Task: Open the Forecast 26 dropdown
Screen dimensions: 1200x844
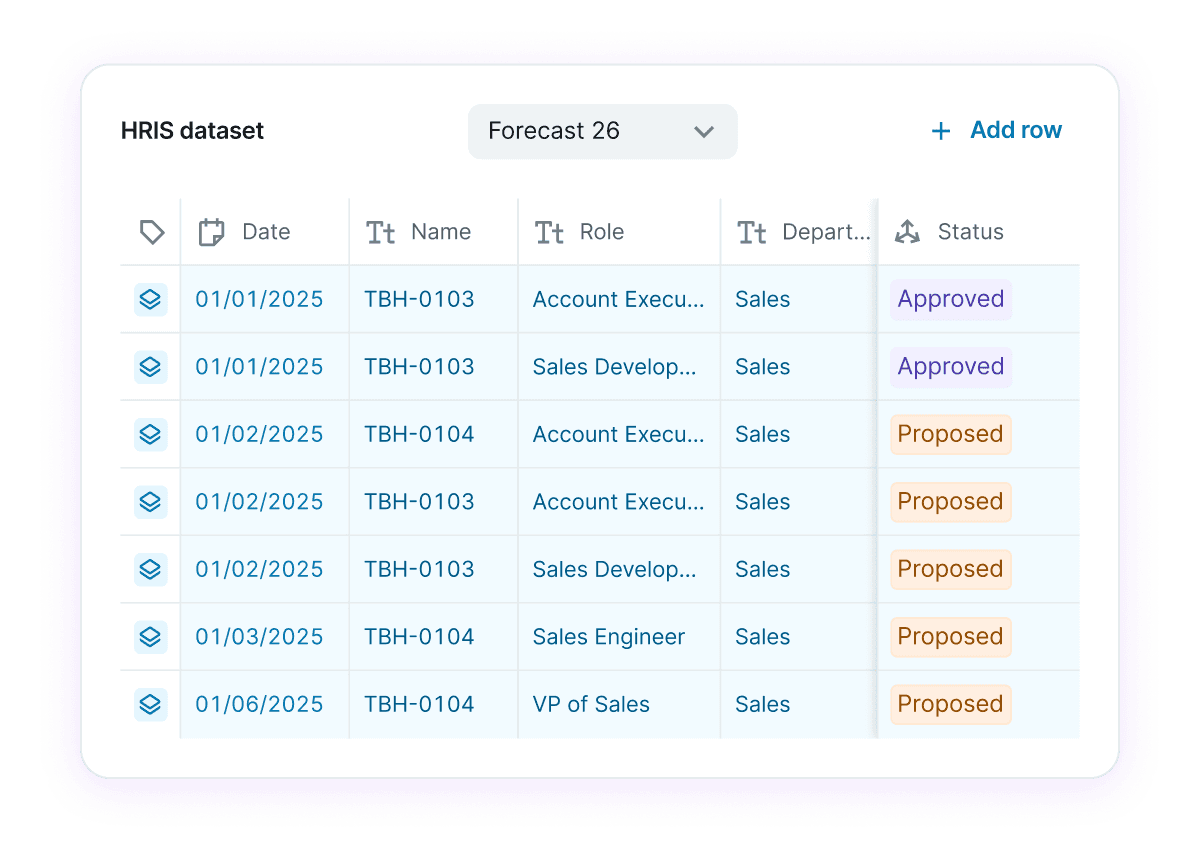Action: coord(601,131)
